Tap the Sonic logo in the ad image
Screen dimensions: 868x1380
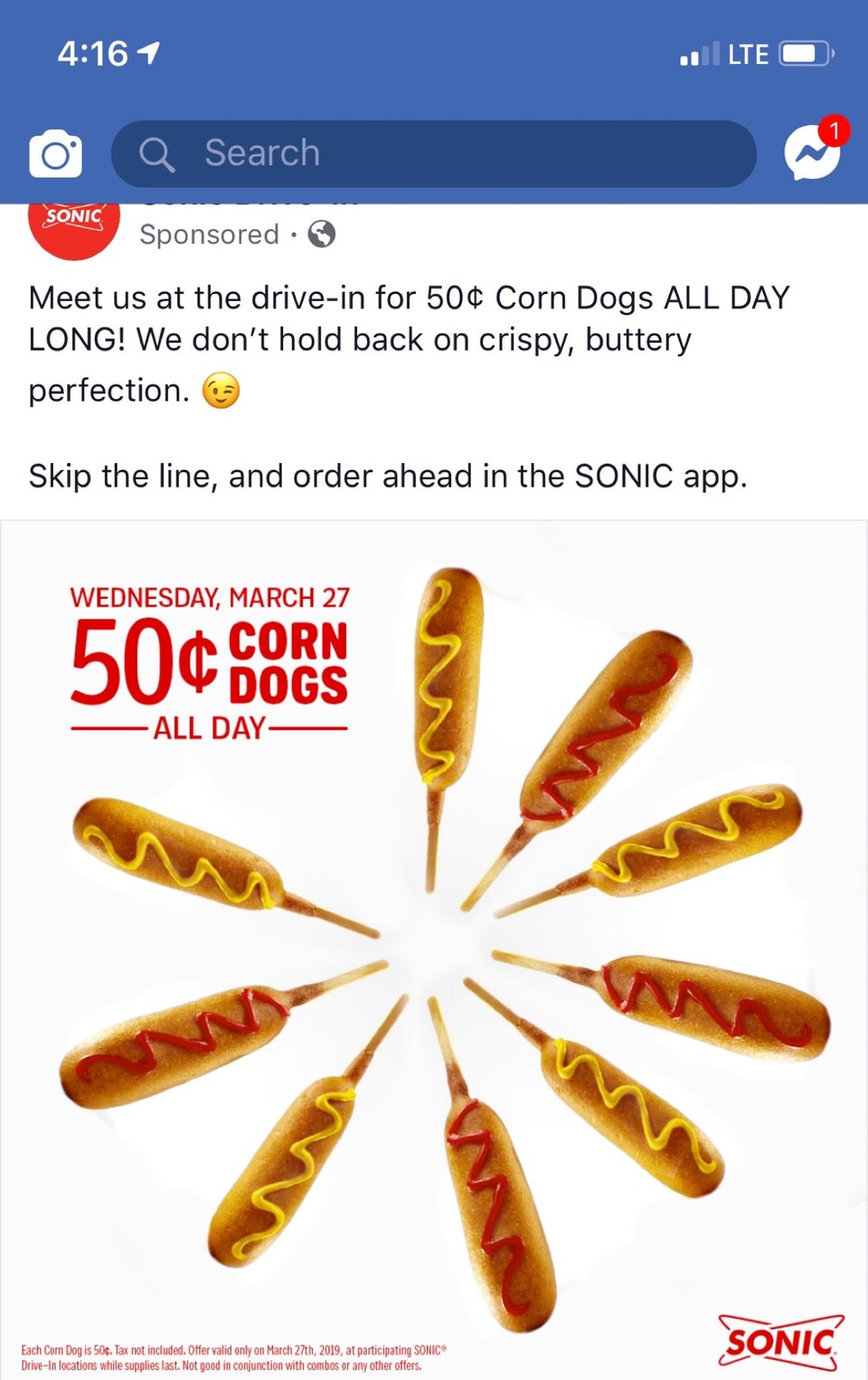coord(781,1342)
